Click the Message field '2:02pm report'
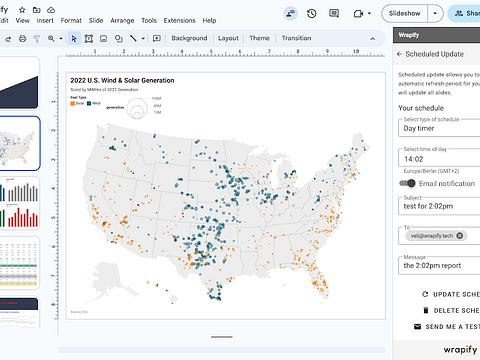This screenshot has width=480, height=360. tap(439, 265)
